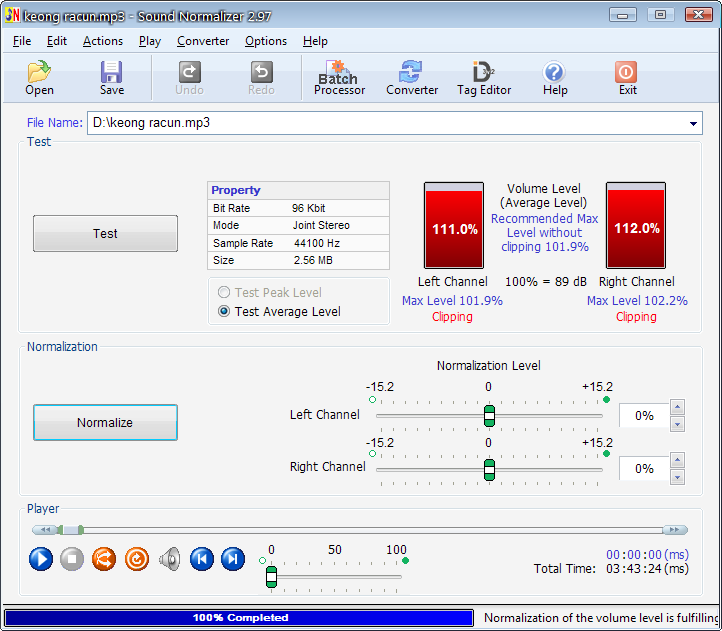Screen dimensions: 722x631
Task: Jump to previous track with skip-back icon
Action: point(202,559)
